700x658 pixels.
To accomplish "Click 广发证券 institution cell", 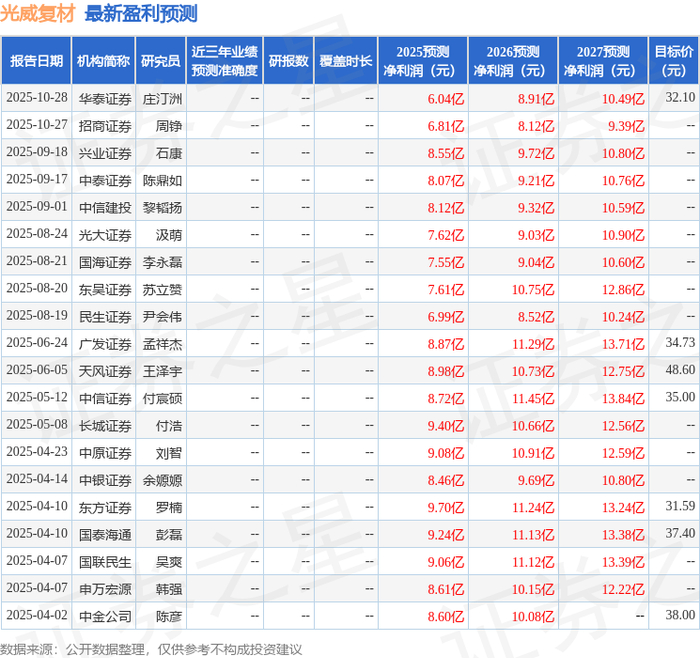I will (x=105, y=344).
